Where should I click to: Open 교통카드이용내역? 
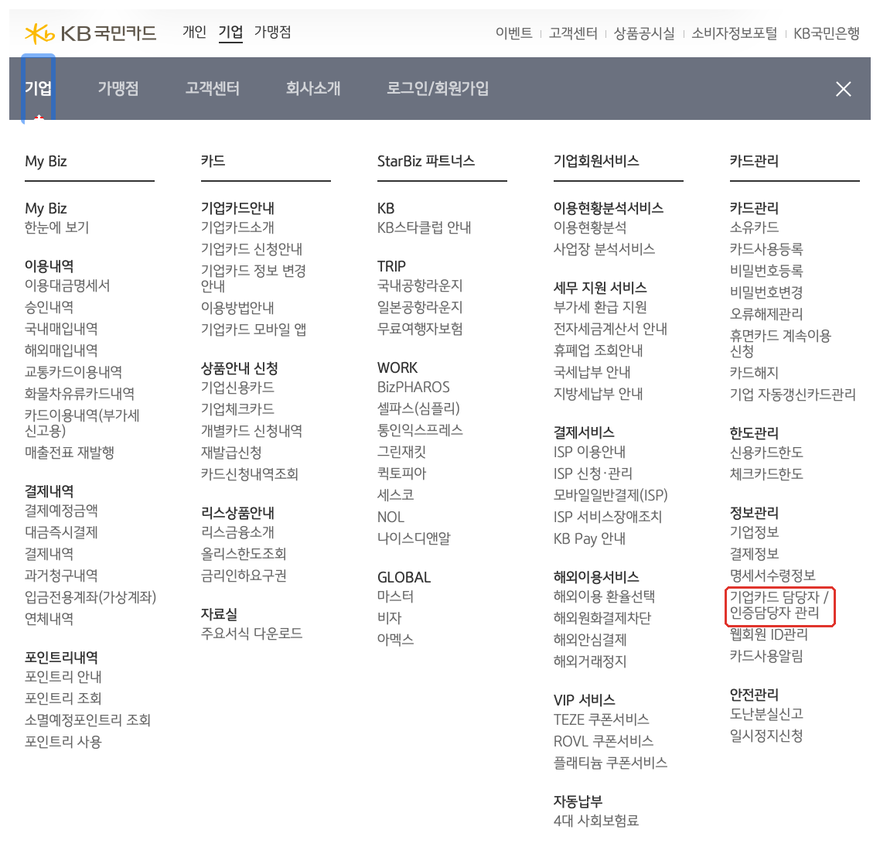[x=74, y=372]
